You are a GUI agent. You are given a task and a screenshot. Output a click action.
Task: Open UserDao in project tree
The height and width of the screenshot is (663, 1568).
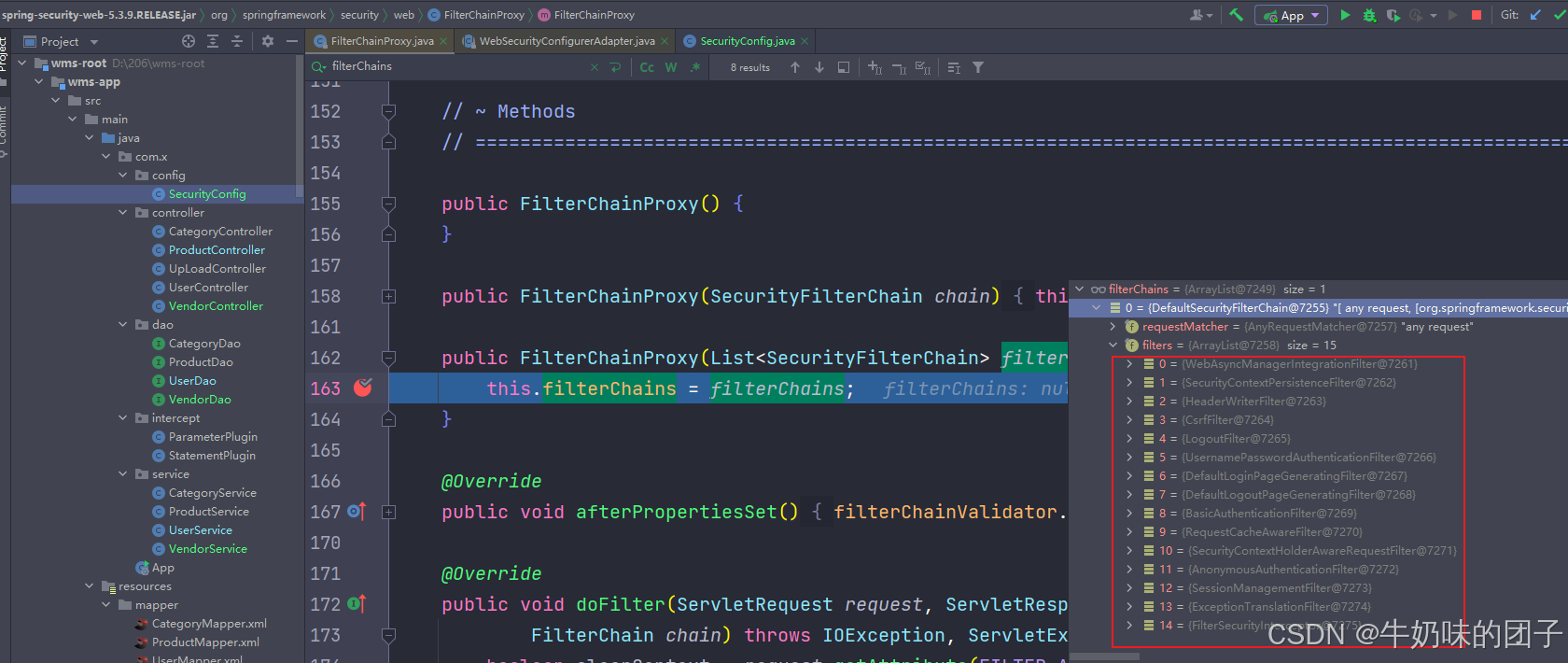coord(192,381)
